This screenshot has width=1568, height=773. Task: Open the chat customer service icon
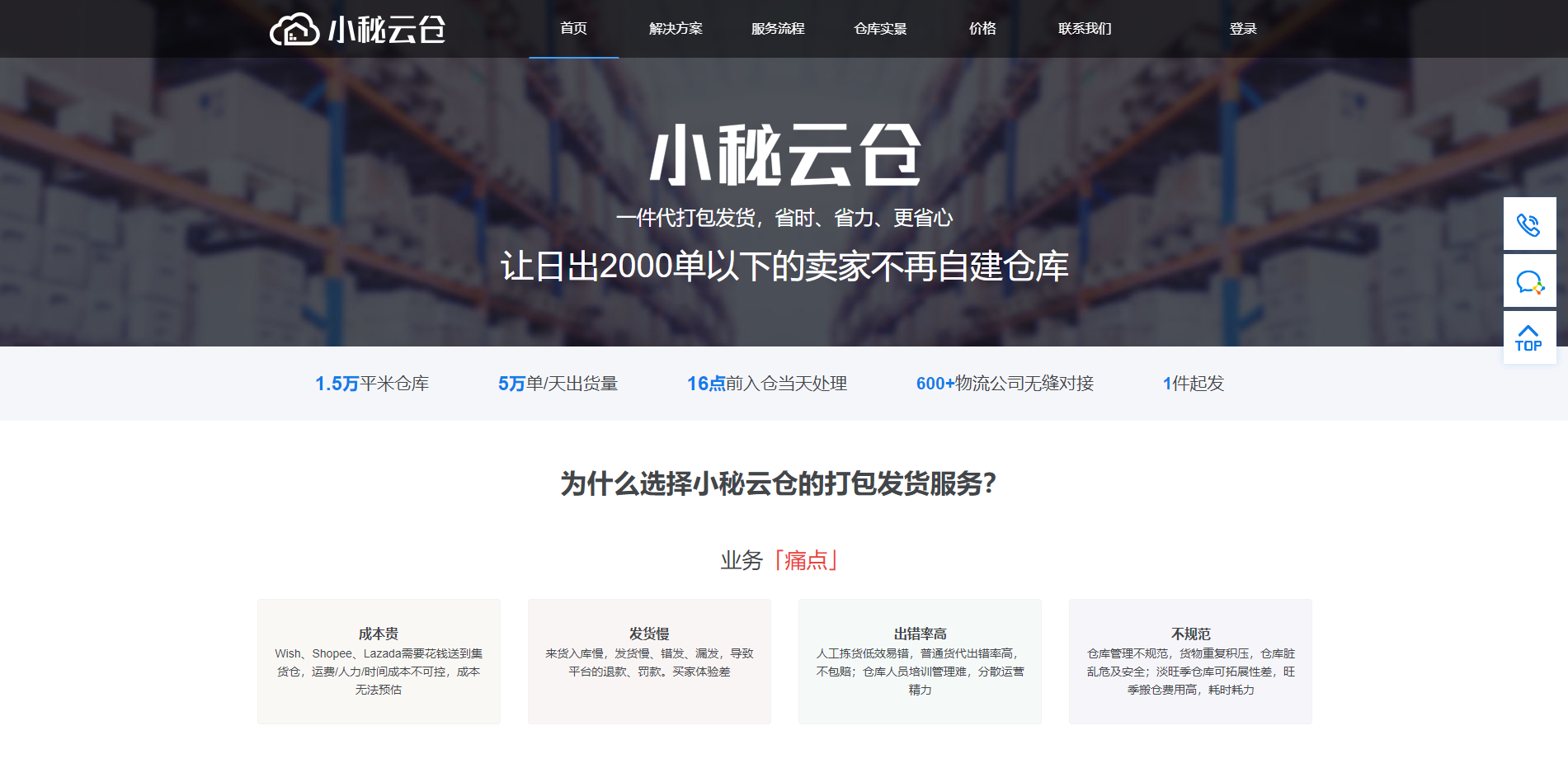pos(1529,280)
